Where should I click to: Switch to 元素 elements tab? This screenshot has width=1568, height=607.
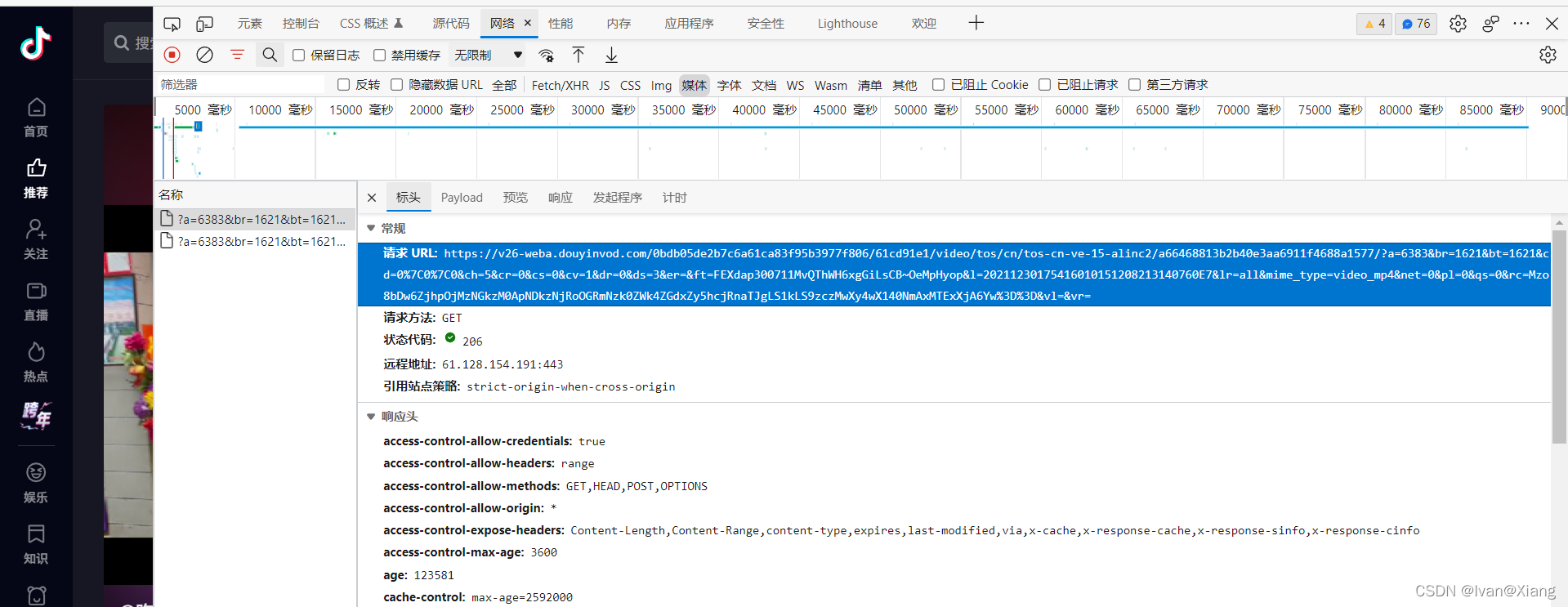point(250,24)
